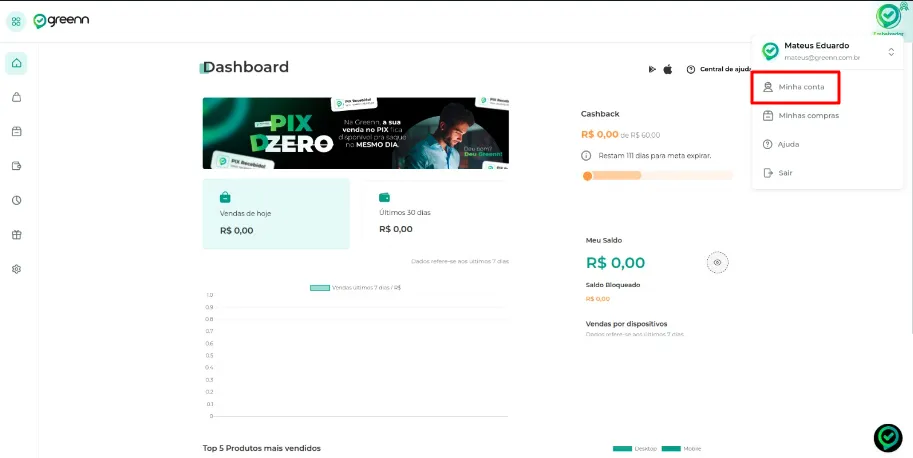Open the wallet icon in left sidebar

[x=16, y=166]
